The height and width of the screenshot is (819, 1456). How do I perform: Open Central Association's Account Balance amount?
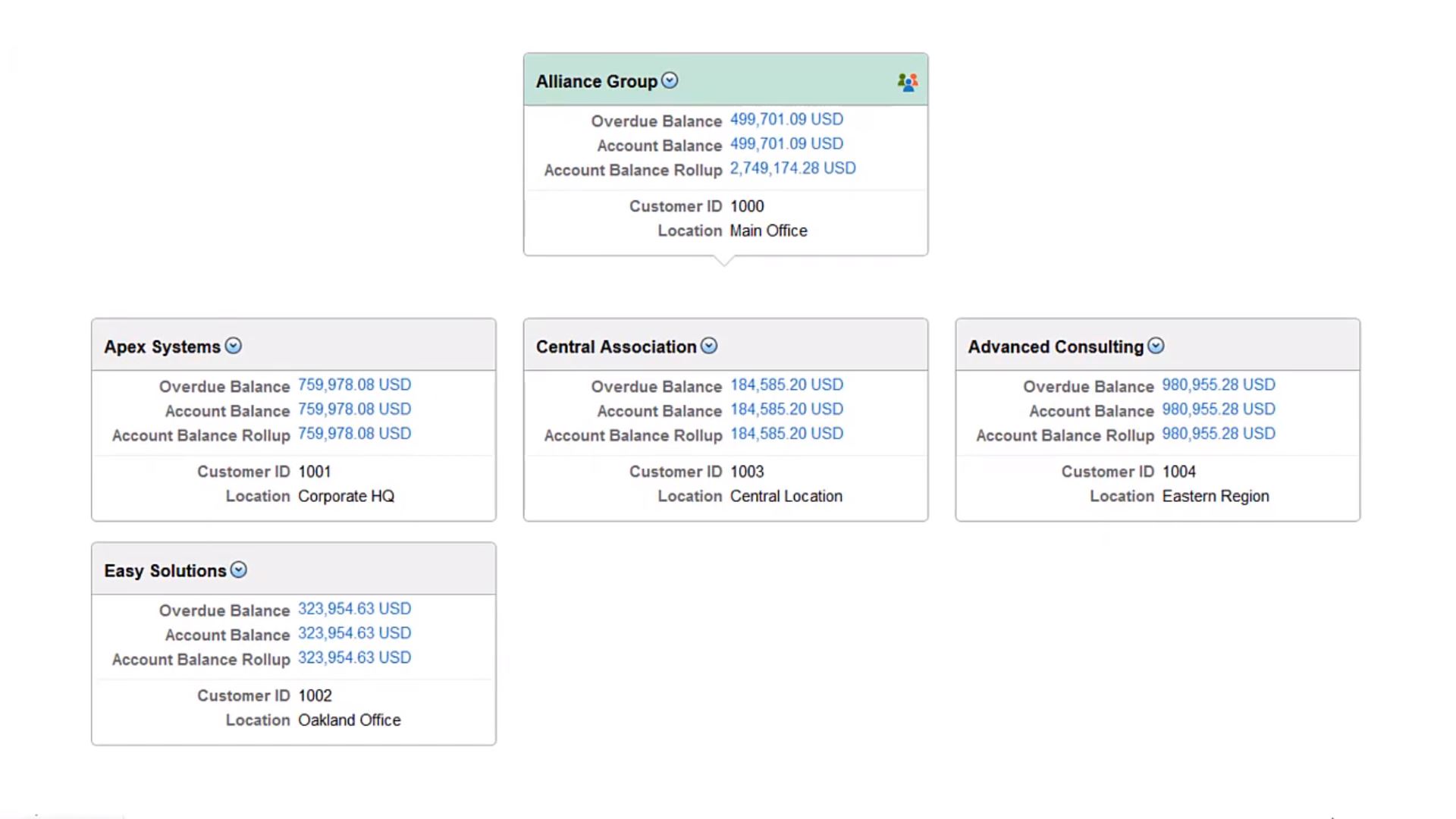click(787, 409)
